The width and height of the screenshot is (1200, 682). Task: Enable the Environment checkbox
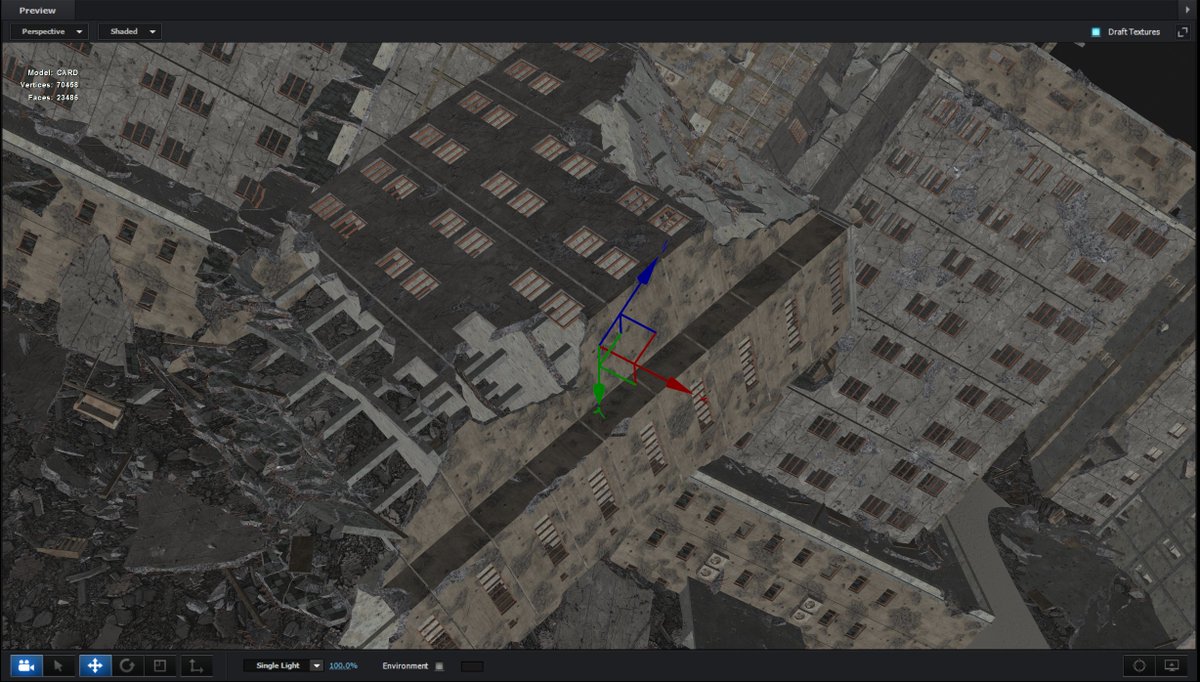pyautogui.click(x=440, y=666)
